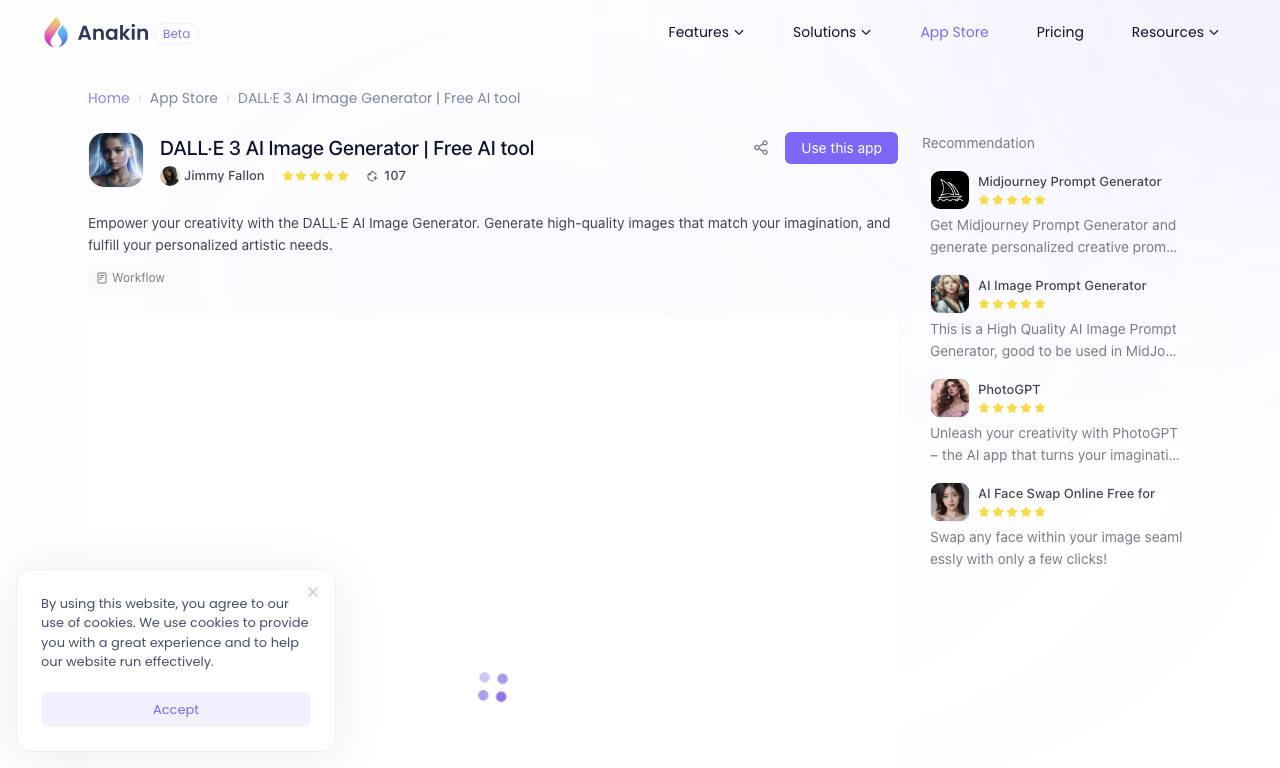Close the cookie notice popup
This screenshot has height=768, width=1280.
pyautogui.click(x=313, y=592)
